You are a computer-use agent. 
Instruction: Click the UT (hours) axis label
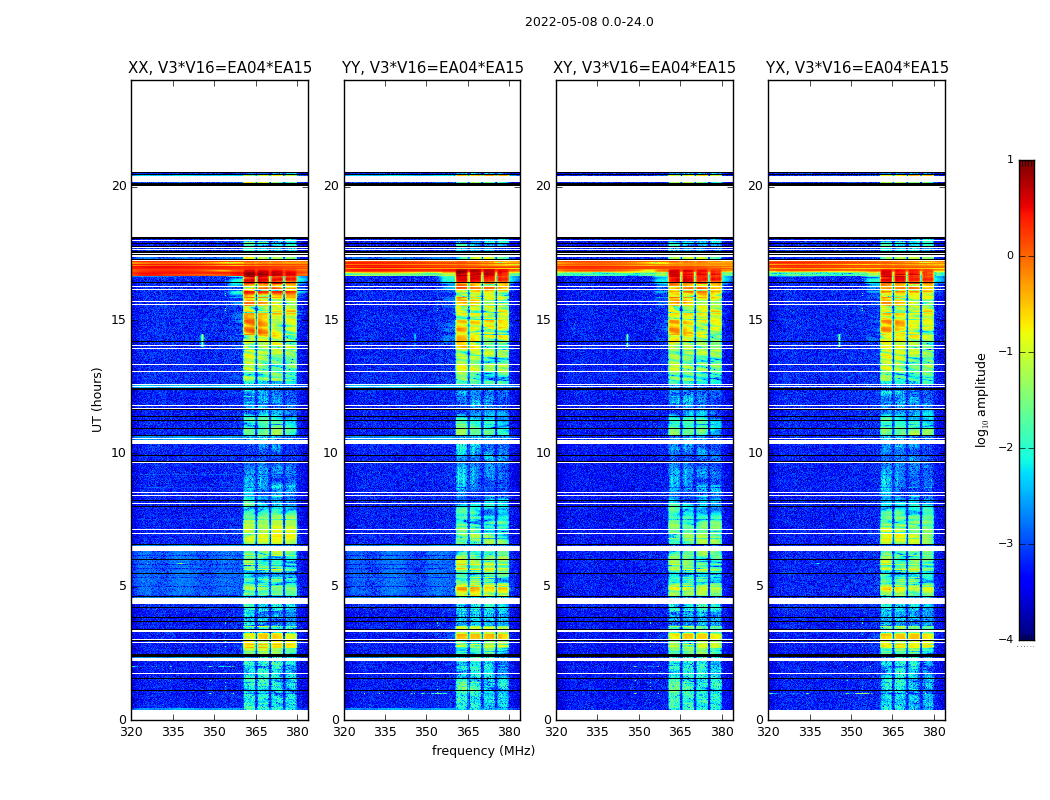pyautogui.click(x=98, y=399)
